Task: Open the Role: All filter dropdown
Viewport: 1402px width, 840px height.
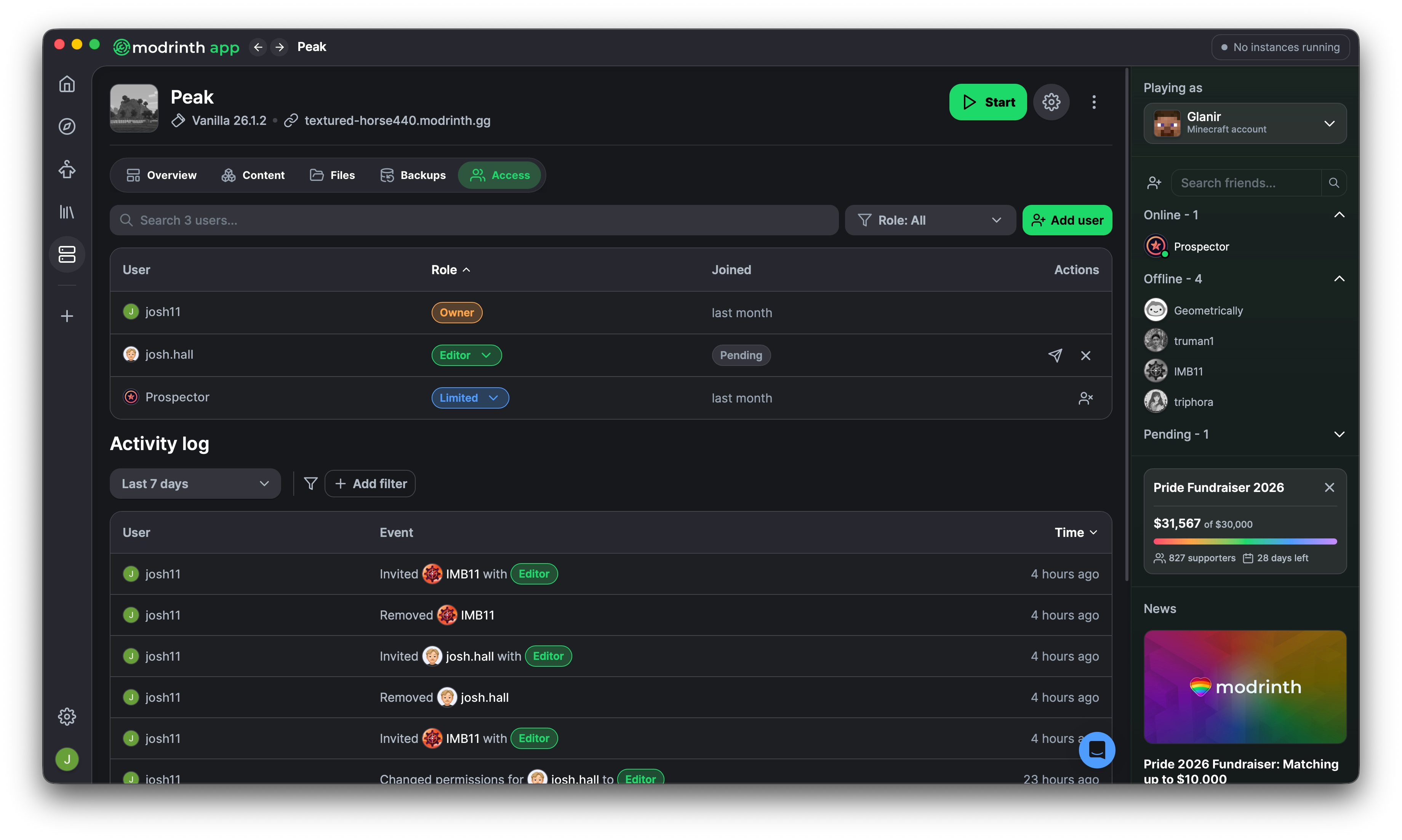Action: point(930,220)
